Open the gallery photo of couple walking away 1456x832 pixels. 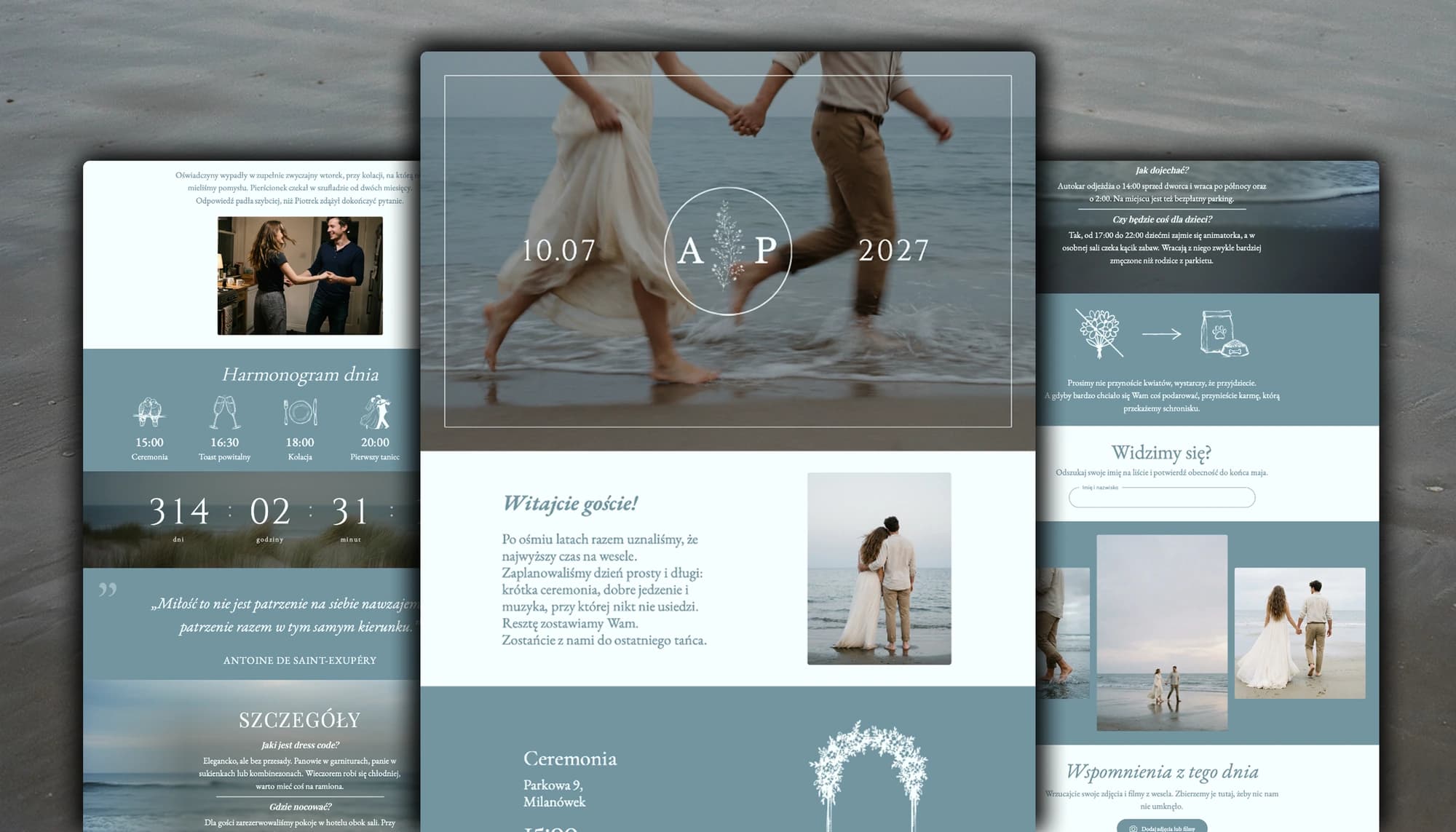(x=1300, y=633)
